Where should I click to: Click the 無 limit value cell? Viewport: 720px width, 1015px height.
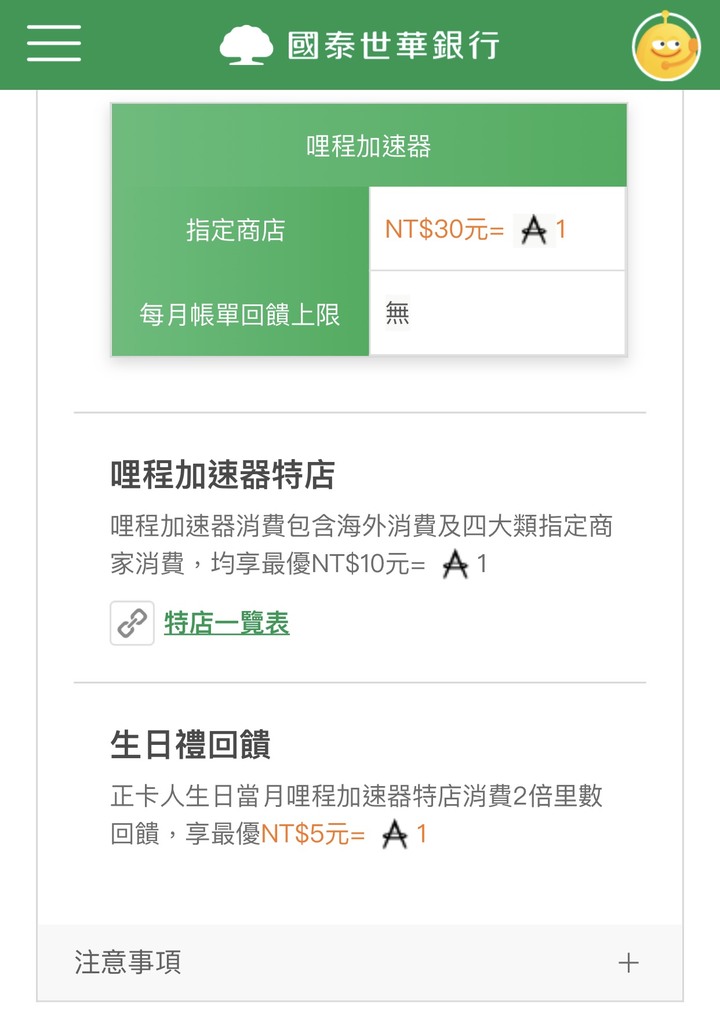pos(497,314)
